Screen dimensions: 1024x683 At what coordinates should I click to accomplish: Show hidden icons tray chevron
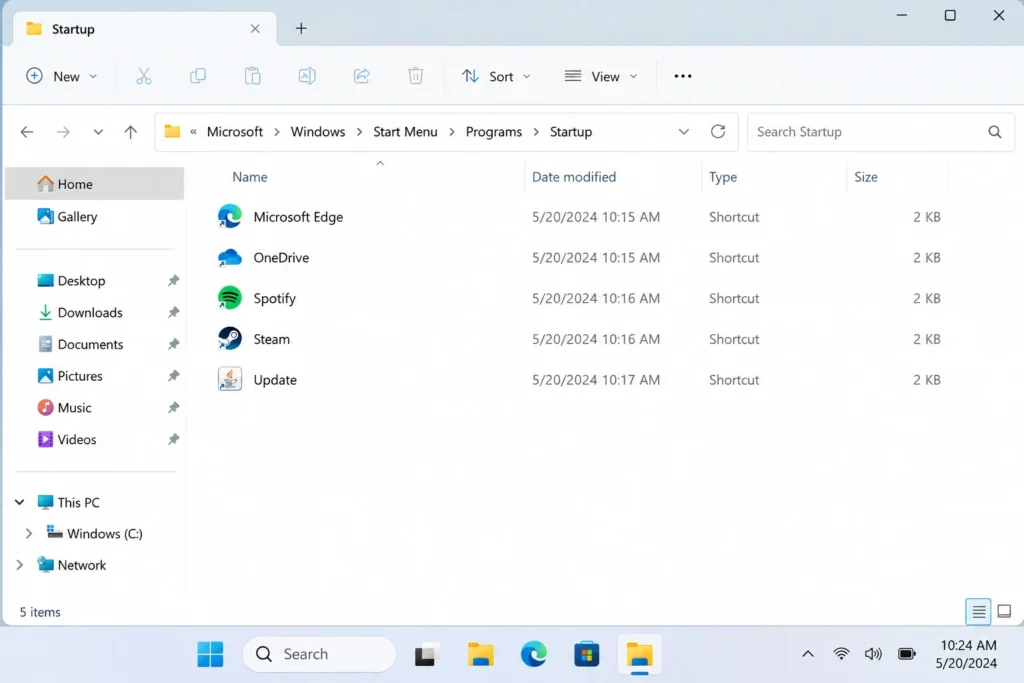point(808,654)
